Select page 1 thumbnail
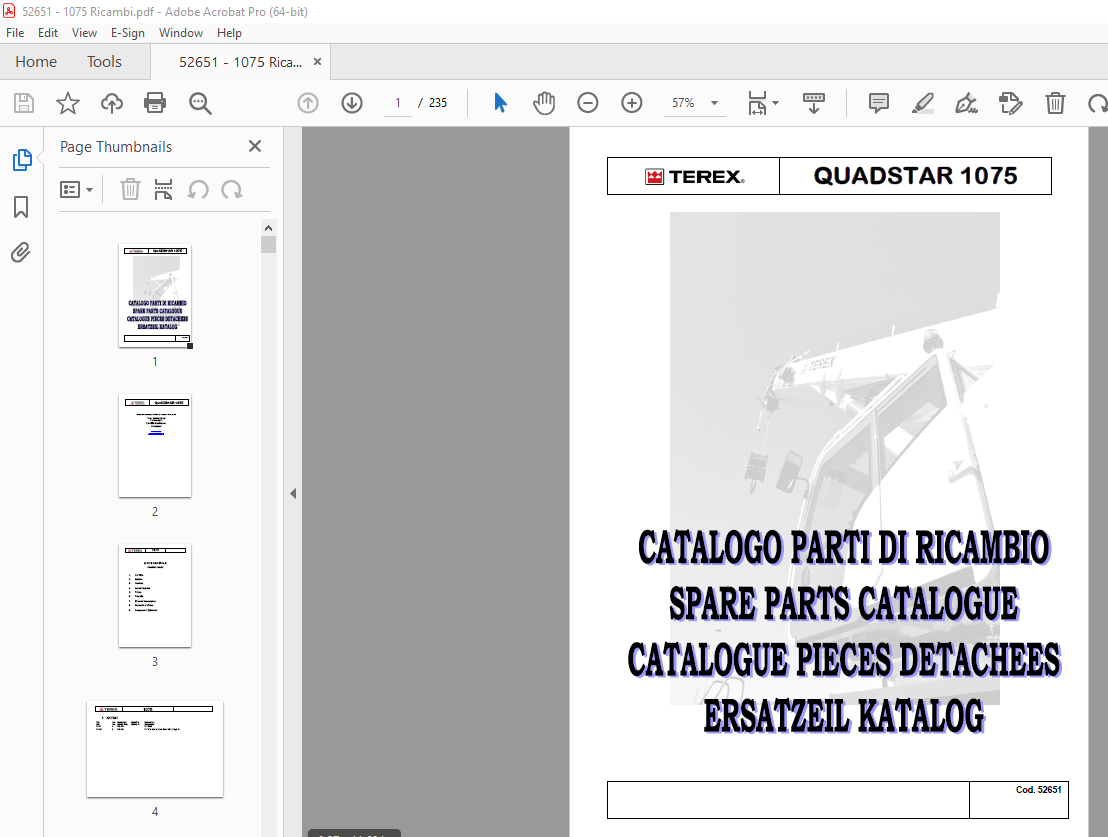Screen dimensions: 1108x837 coord(155,295)
